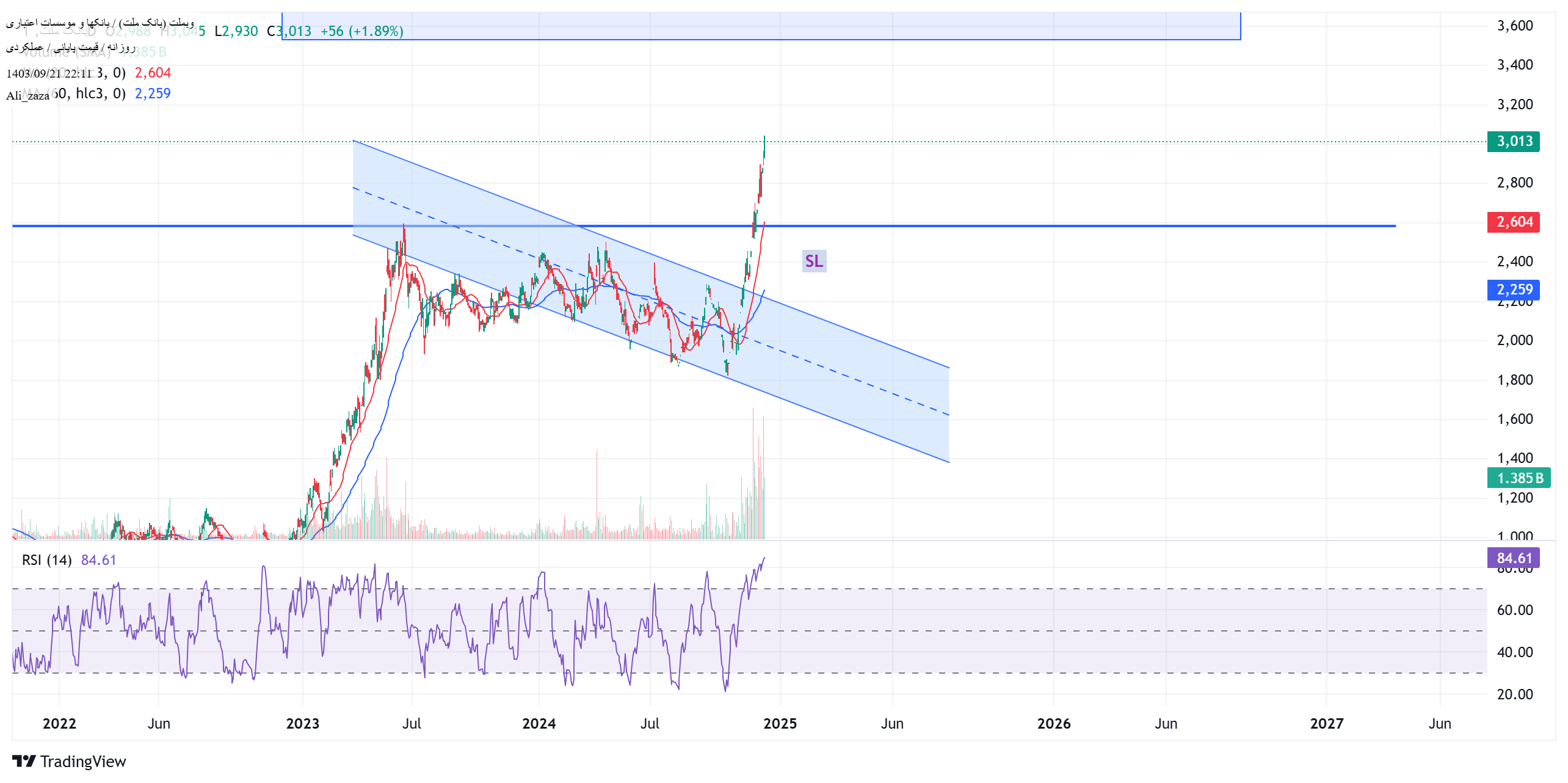Click the +56 (+1.89%) change text
Image resolution: width=1568 pixels, height=783 pixels.
(362, 31)
